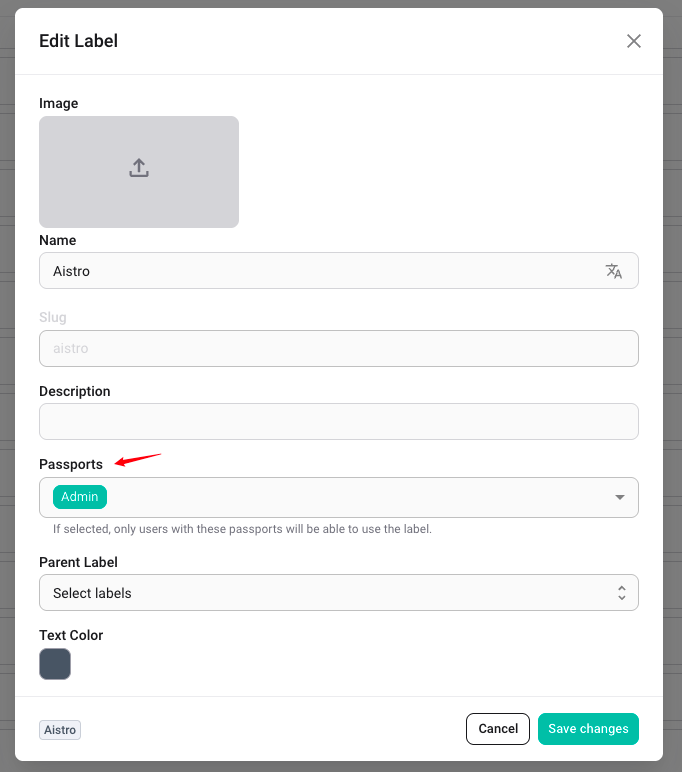Click the Parent Label heading
Viewport: 682px width, 772px height.
point(79,562)
